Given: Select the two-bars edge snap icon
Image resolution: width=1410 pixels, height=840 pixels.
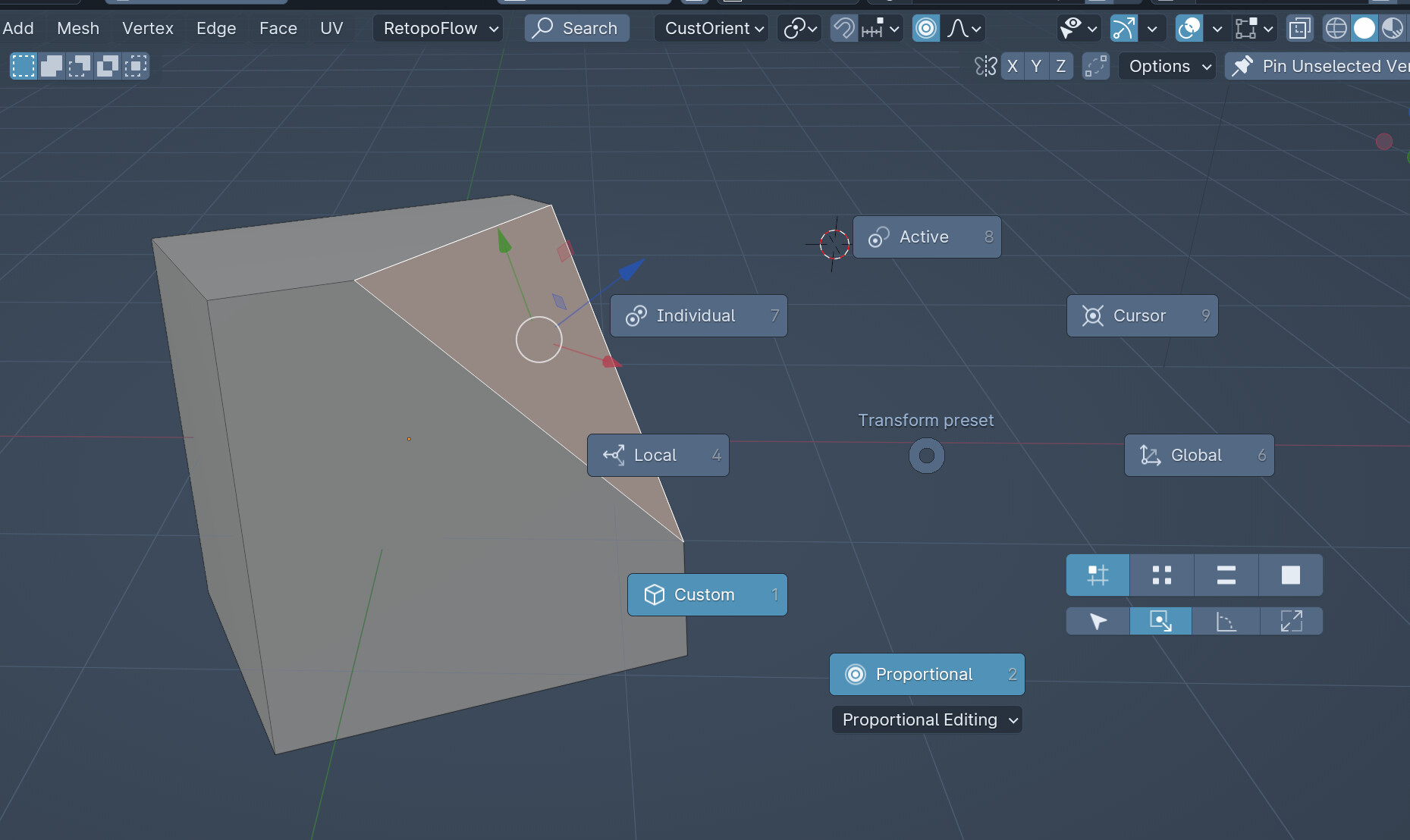Looking at the screenshot, I should point(1226,575).
